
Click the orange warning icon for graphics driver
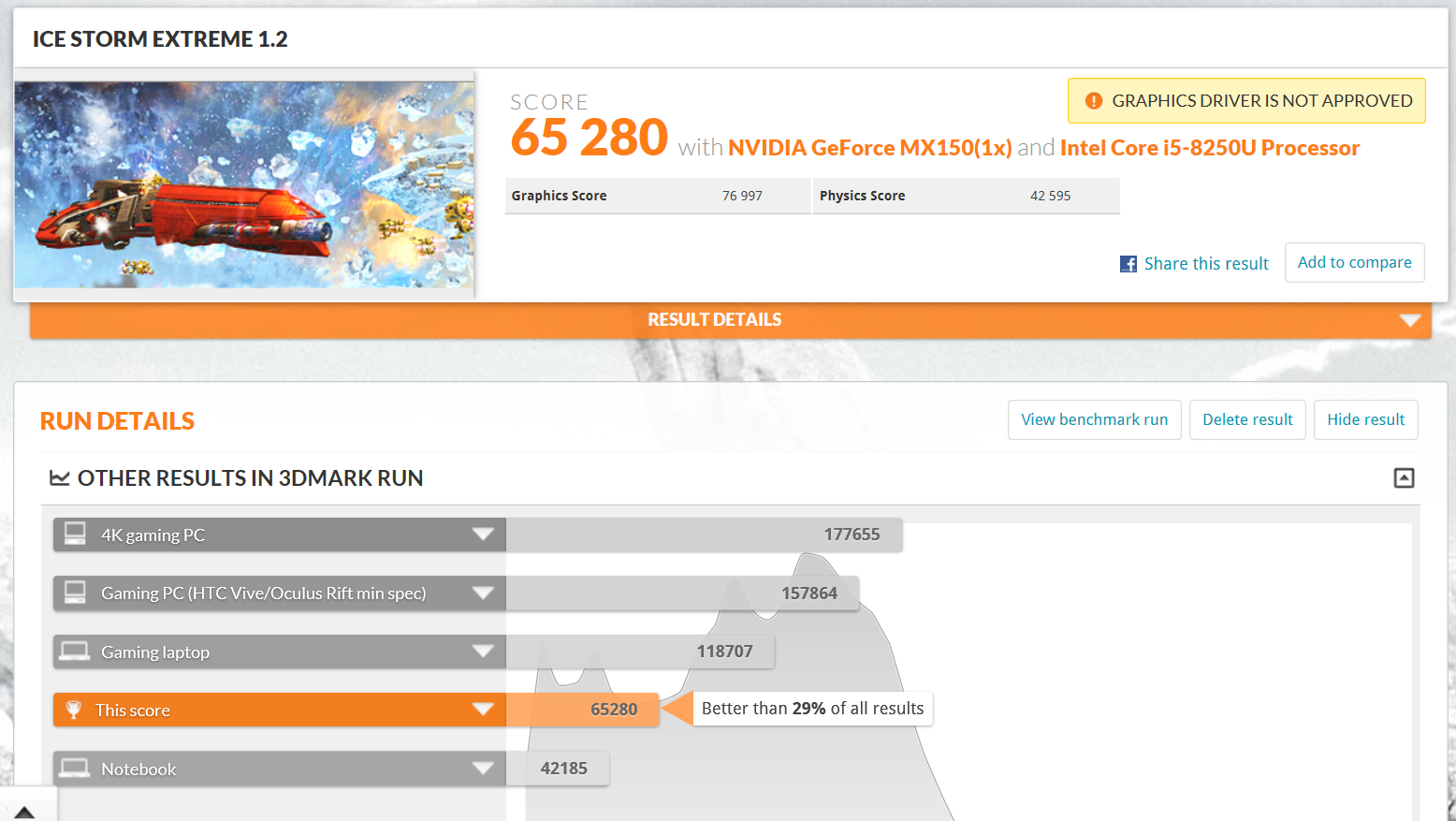(x=1093, y=101)
